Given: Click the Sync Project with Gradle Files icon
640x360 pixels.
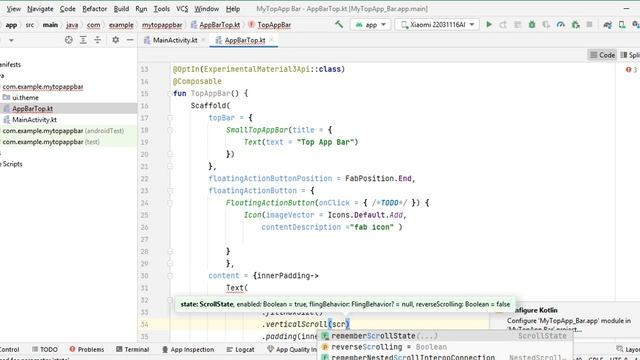Looking at the screenshot, I should (x=608, y=24).
